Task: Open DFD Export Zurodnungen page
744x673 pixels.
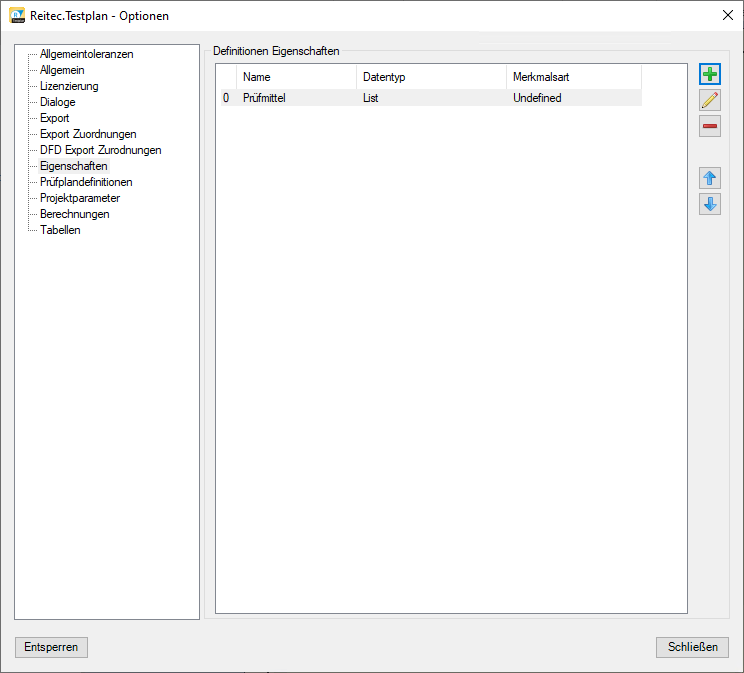Action: (100, 150)
